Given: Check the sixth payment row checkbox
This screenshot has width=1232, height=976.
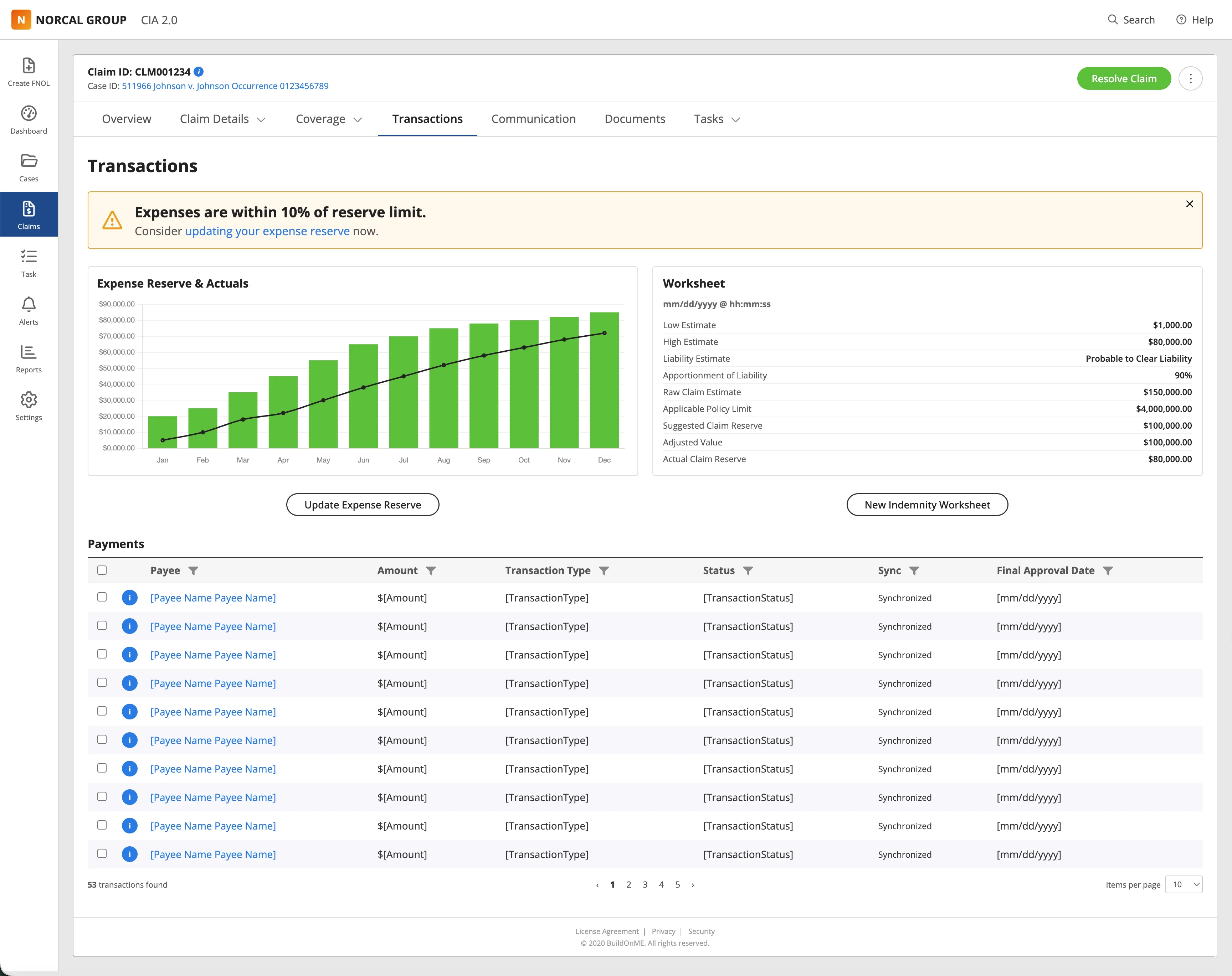Looking at the screenshot, I should pos(102,739).
